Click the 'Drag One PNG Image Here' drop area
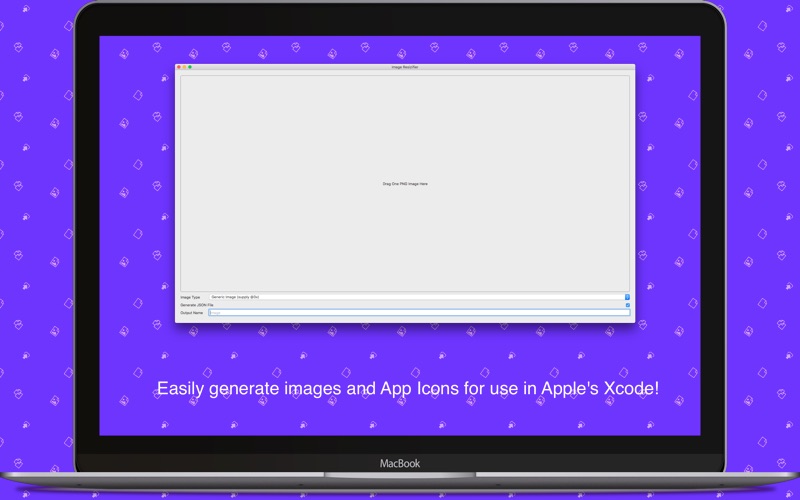This screenshot has width=800, height=500. tap(405, 184)
